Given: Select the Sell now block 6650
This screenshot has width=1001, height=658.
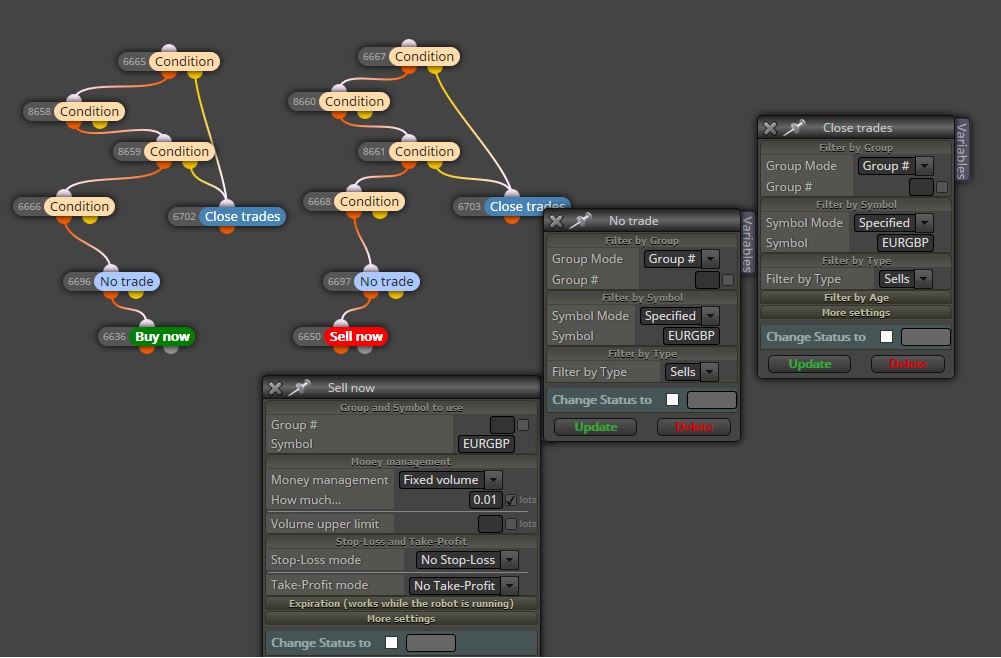Looking at the screenshot, I should [356, 336].
